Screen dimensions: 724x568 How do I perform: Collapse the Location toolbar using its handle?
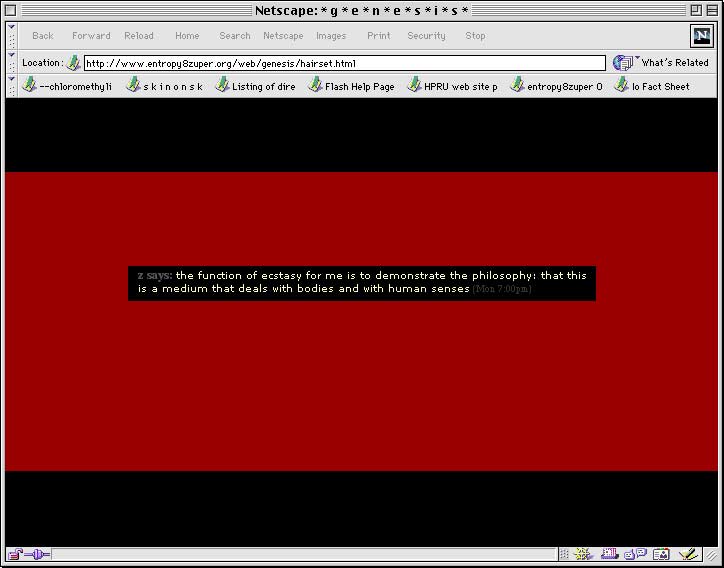pos(11,63)
